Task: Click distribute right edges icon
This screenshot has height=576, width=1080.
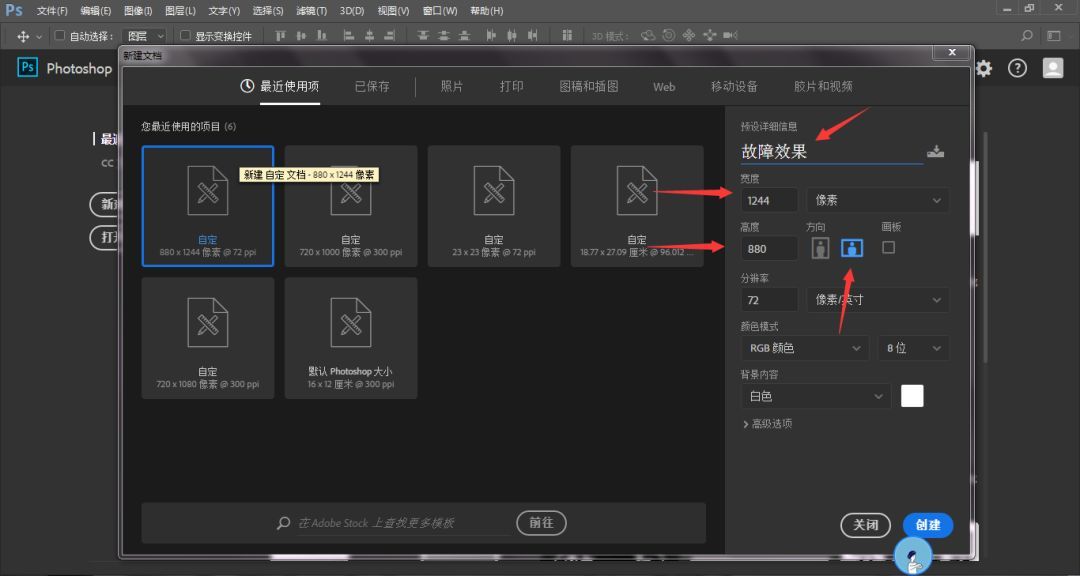Action: click(x=532, y=36)
